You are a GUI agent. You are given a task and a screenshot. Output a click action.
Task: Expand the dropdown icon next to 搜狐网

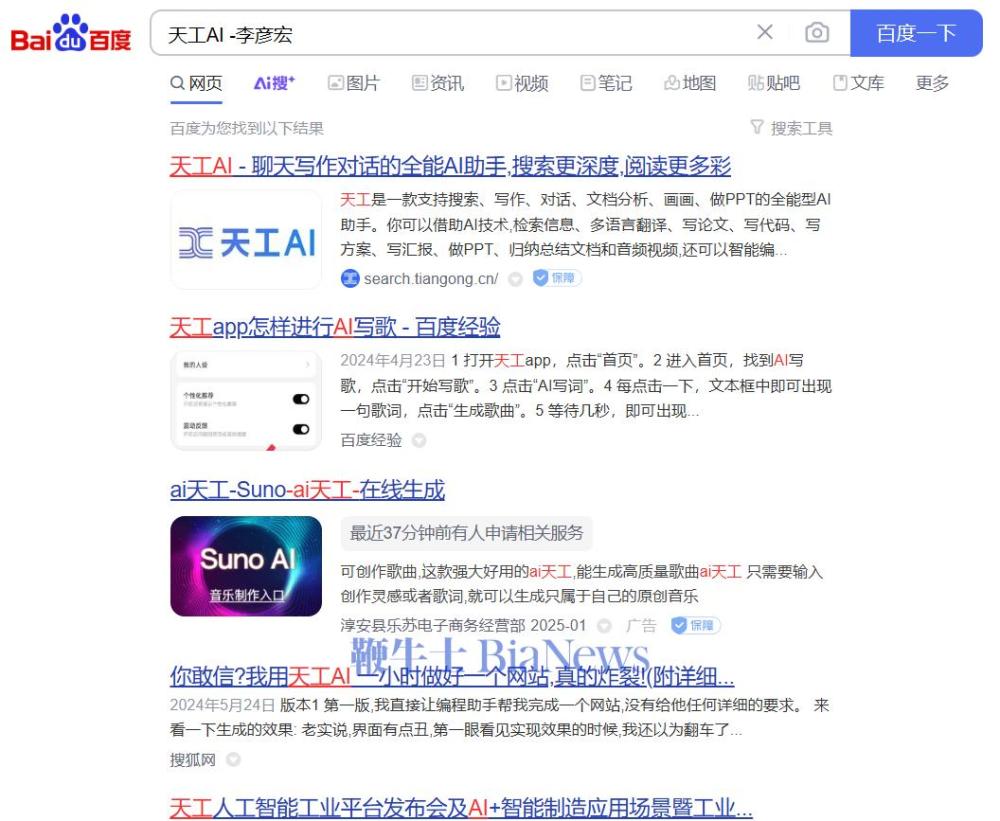(233, 760)
